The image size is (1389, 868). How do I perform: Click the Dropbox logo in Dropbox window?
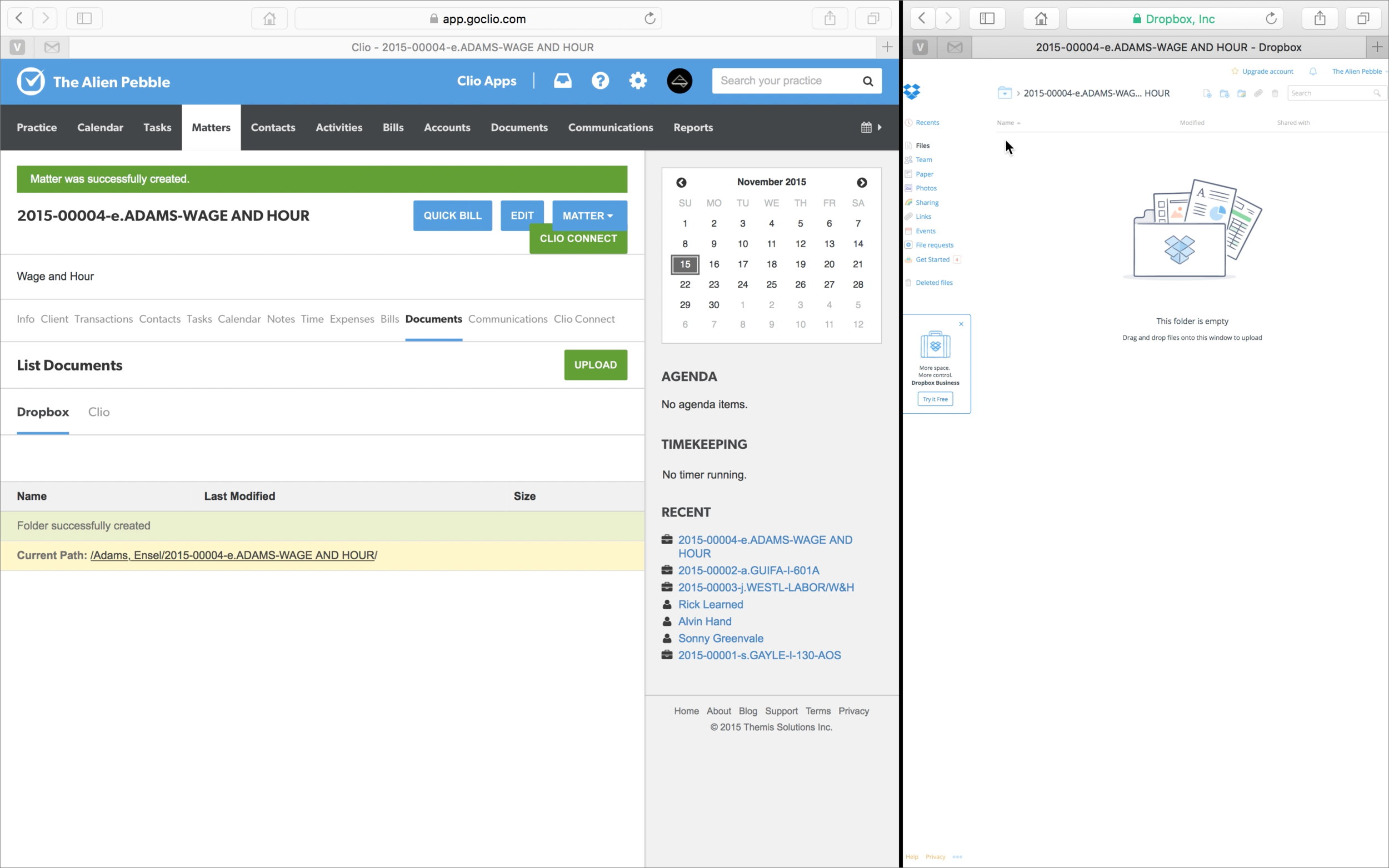(911, 91)
